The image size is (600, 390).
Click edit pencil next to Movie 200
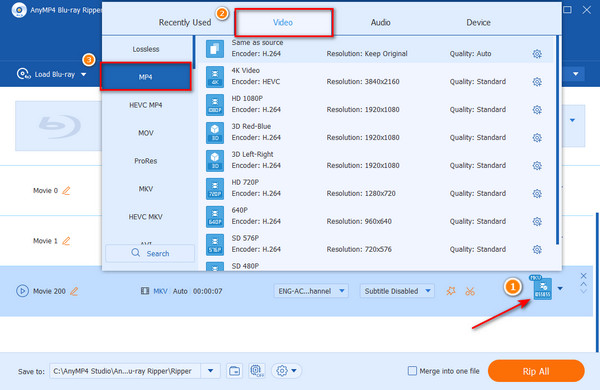point(74,291)
